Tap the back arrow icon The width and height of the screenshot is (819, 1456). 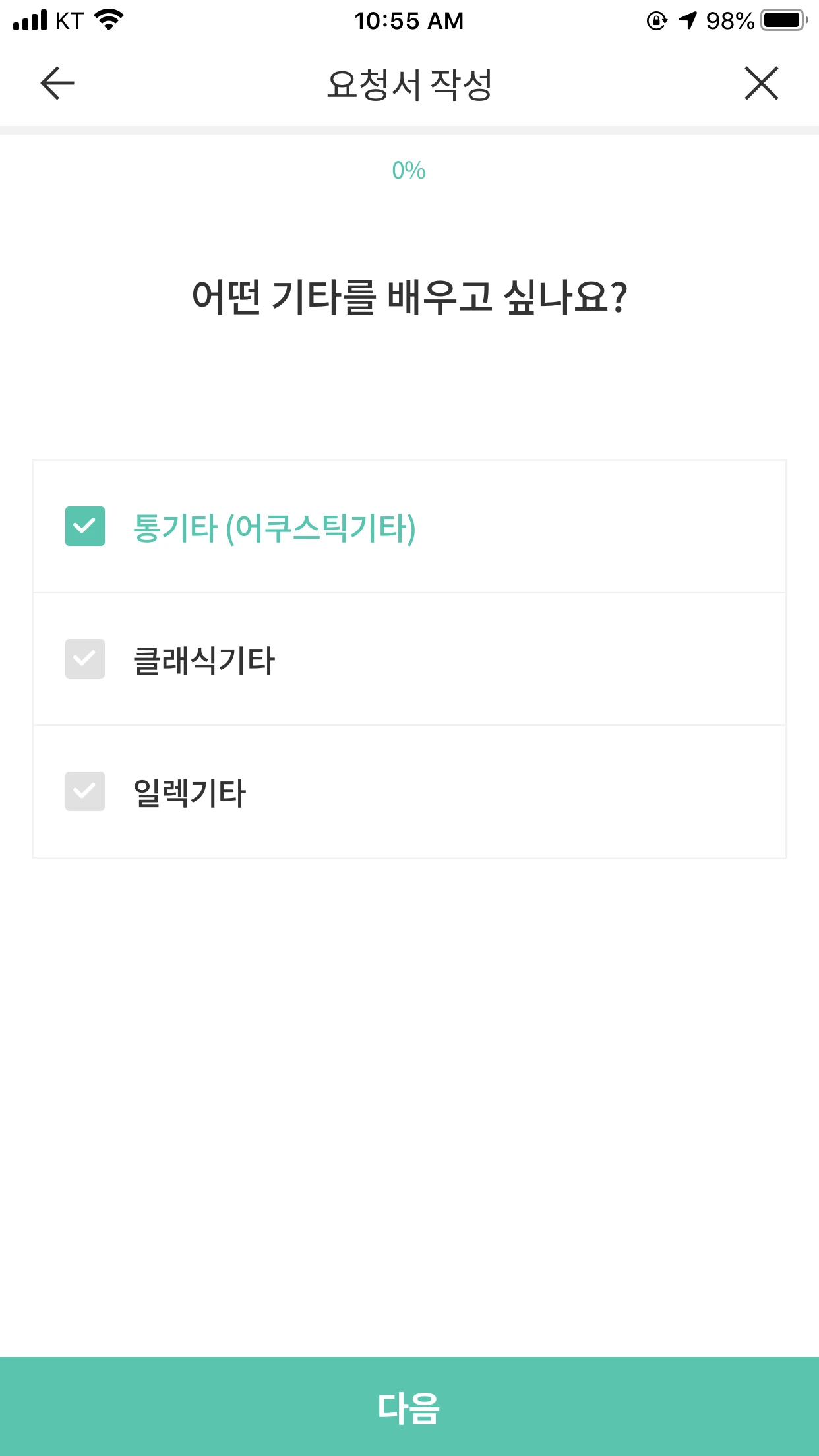click(x=57, y=83)
